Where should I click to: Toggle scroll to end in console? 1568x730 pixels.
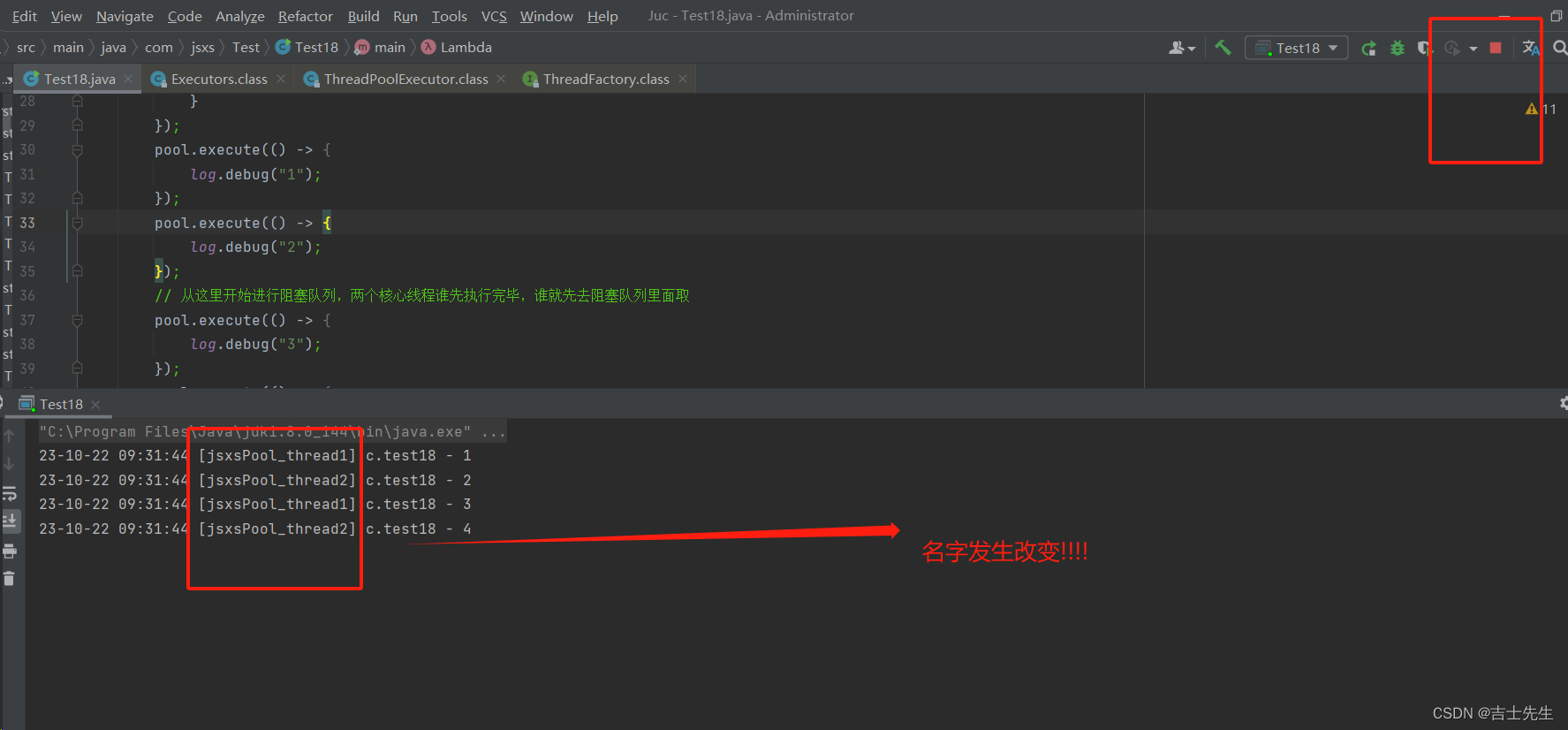tap(10, 521)
